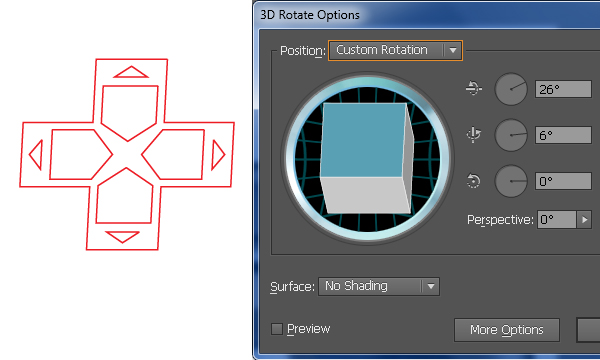Click the Y axis rotation icon

474,135
